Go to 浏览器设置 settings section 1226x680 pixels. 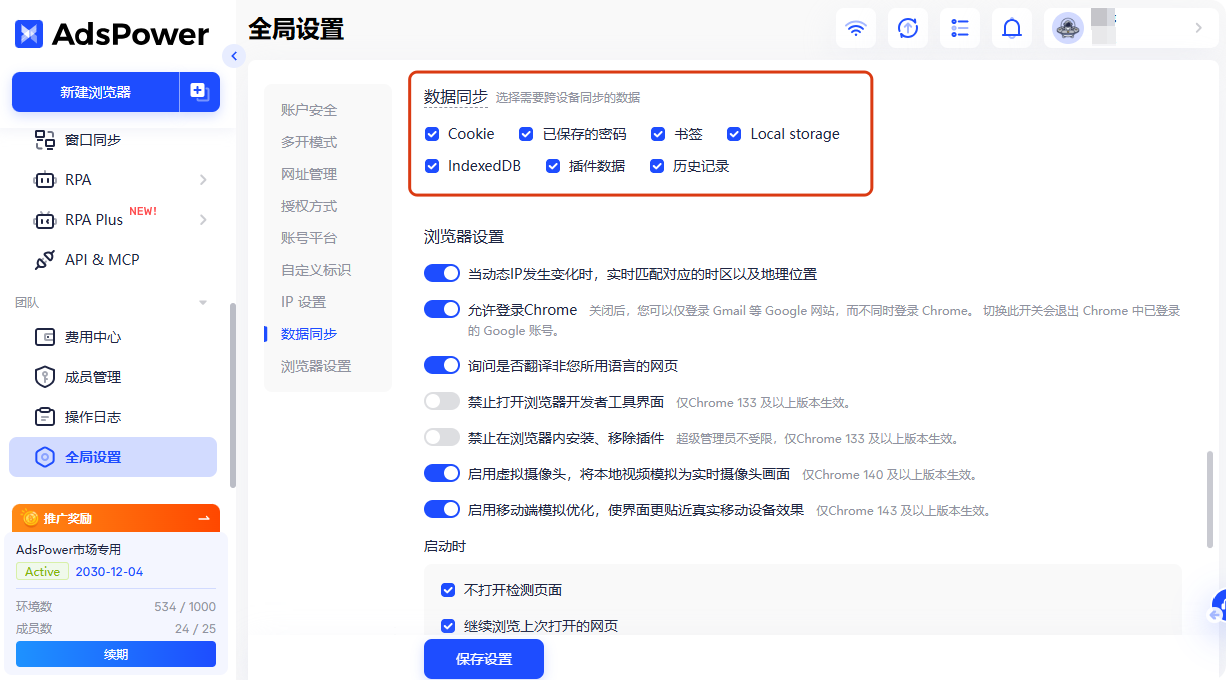point(316,366)
